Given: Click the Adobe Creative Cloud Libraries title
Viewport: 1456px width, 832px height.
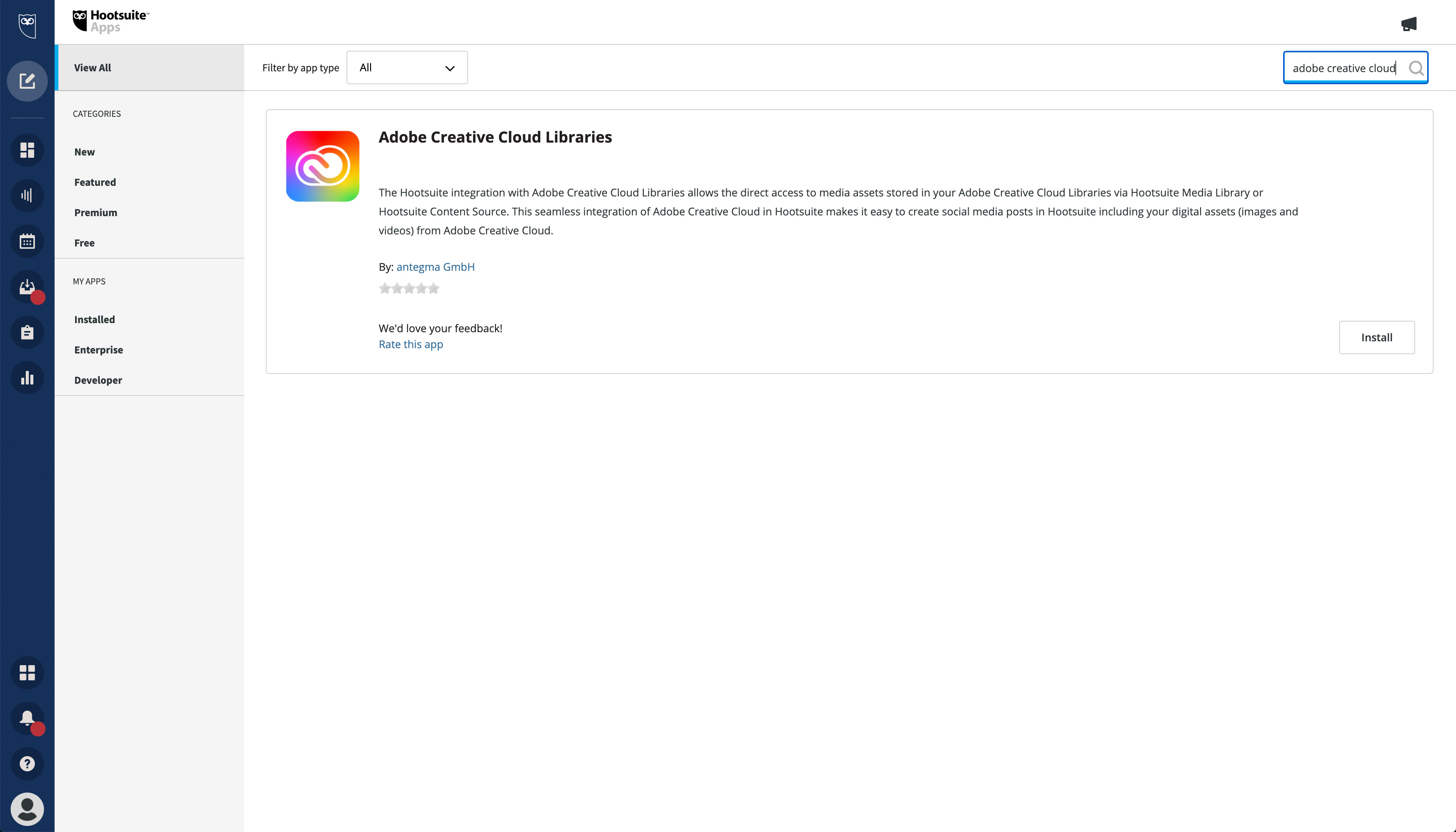Looking at the screenshot, I should (x=495, y=137).
